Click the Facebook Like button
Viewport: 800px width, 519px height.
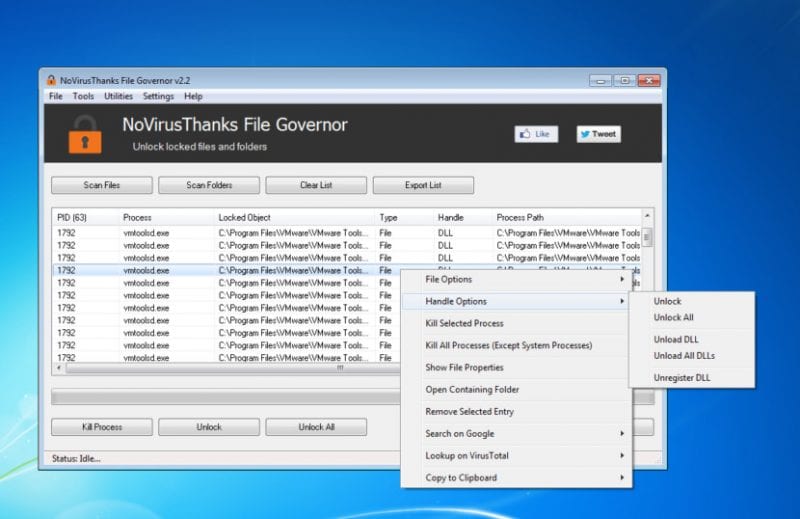click(x=536, y=134)
